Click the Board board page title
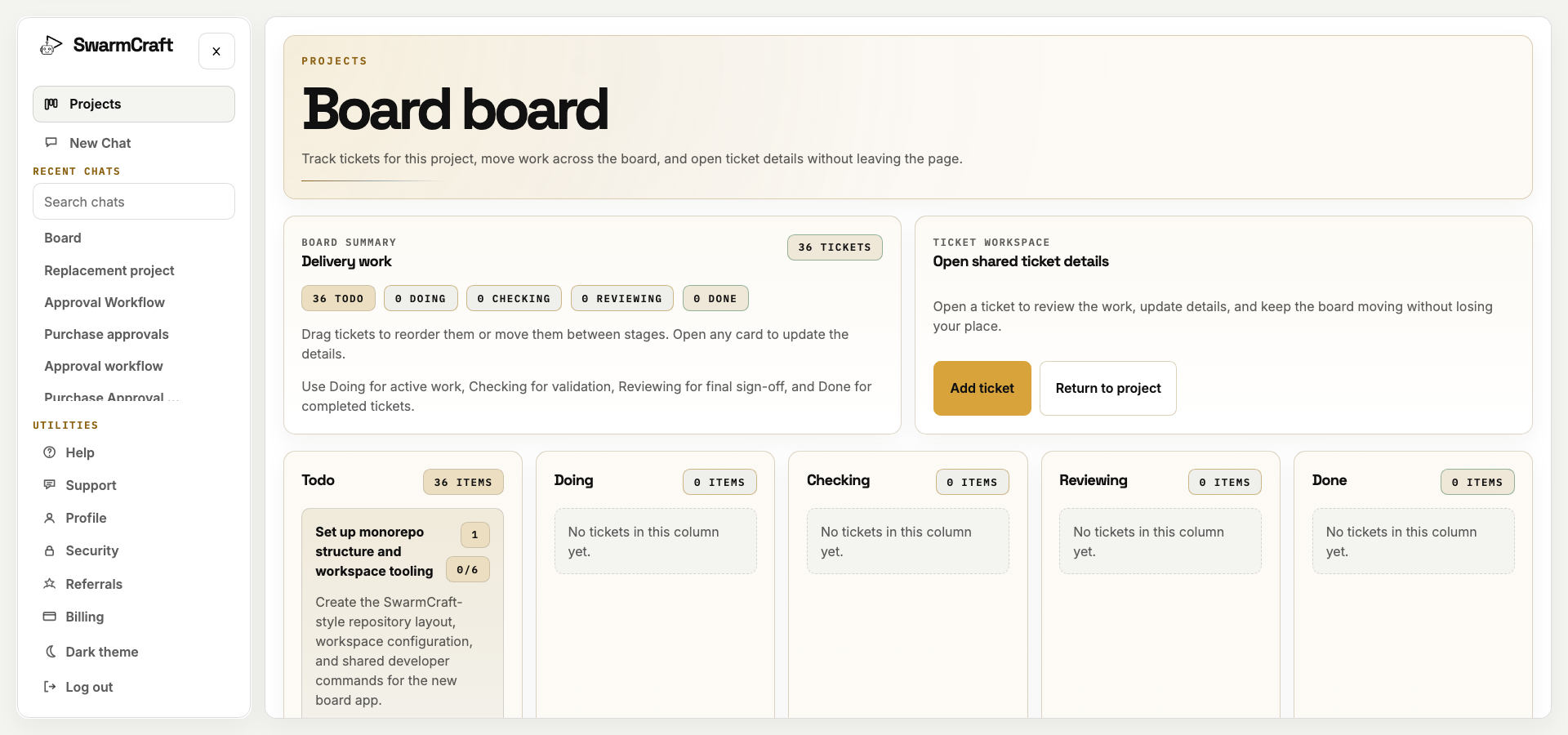This screenshot has height=735, width=1568. coord(455,109)
